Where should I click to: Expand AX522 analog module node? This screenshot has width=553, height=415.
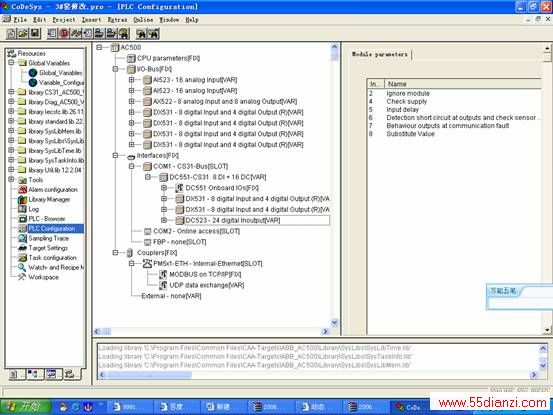[x=132, y=101]
